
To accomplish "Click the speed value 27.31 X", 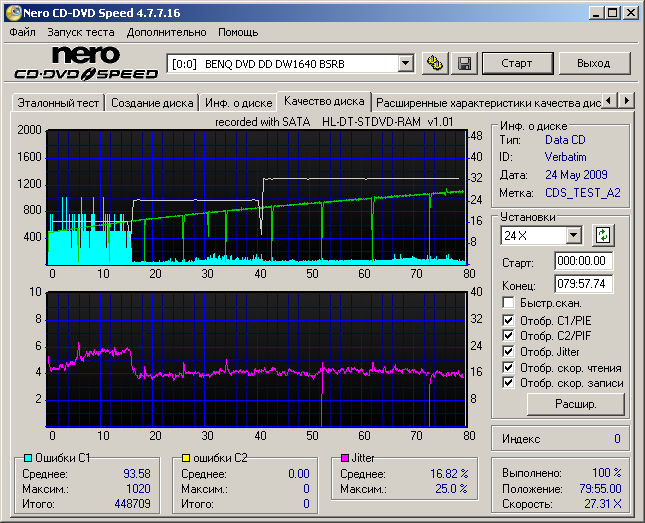I will tap(603, 504).
